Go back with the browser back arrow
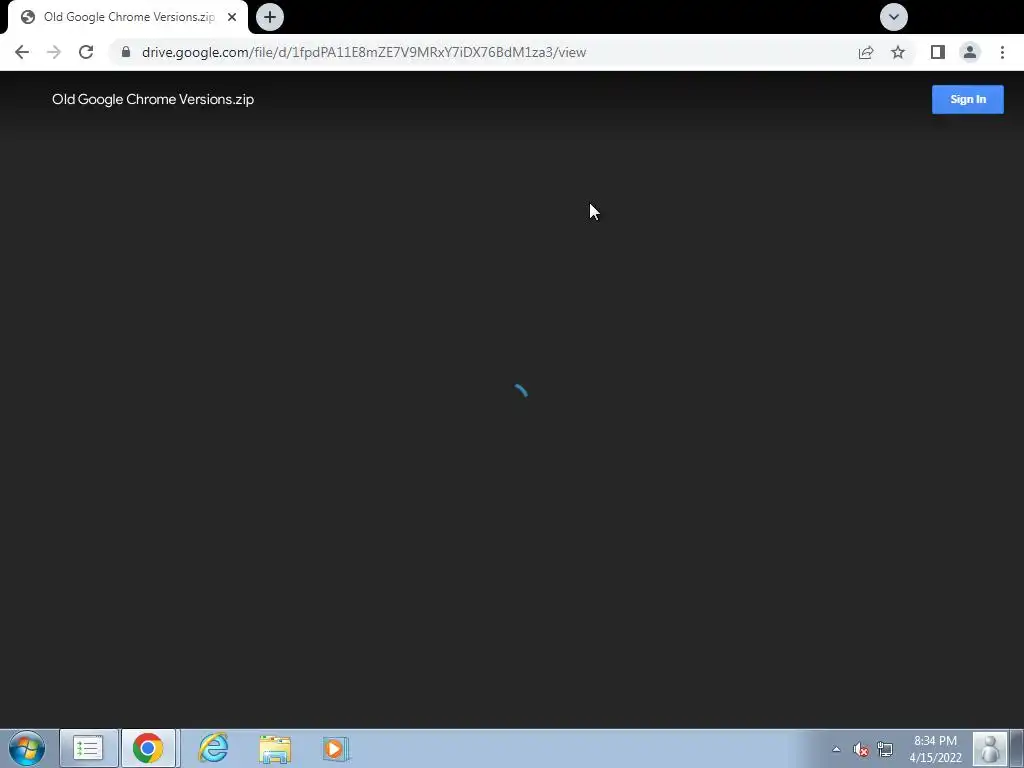Screen dimensions: 1024x768 [x=22, y=52]
